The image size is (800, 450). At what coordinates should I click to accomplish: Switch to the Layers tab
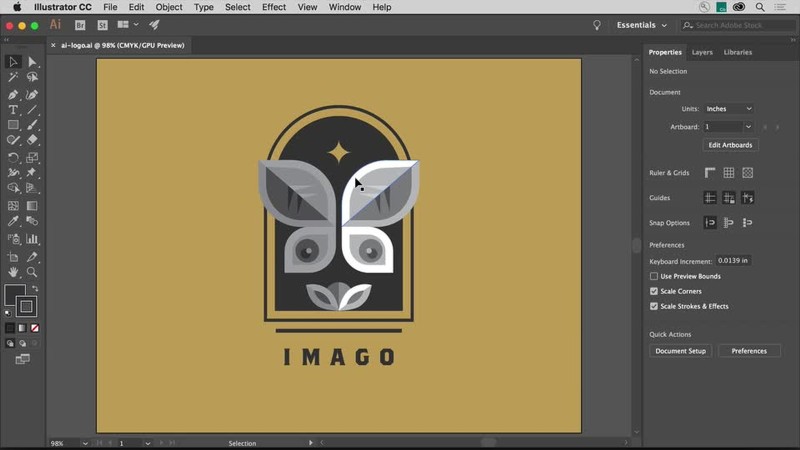[702, 52]
